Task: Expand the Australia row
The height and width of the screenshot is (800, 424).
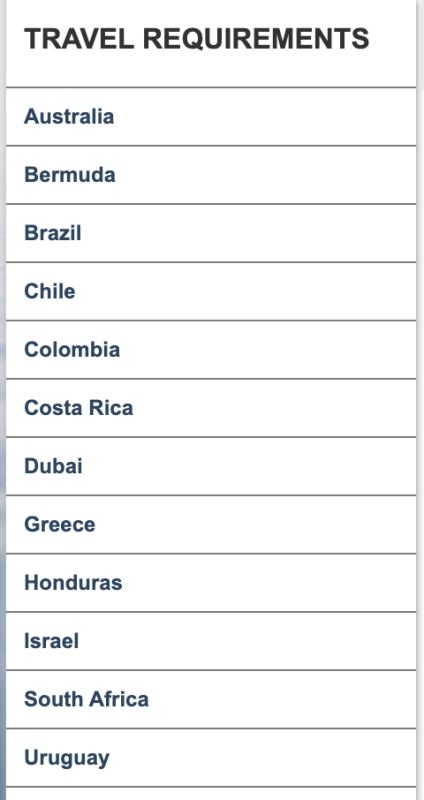Action: (211, 116)
